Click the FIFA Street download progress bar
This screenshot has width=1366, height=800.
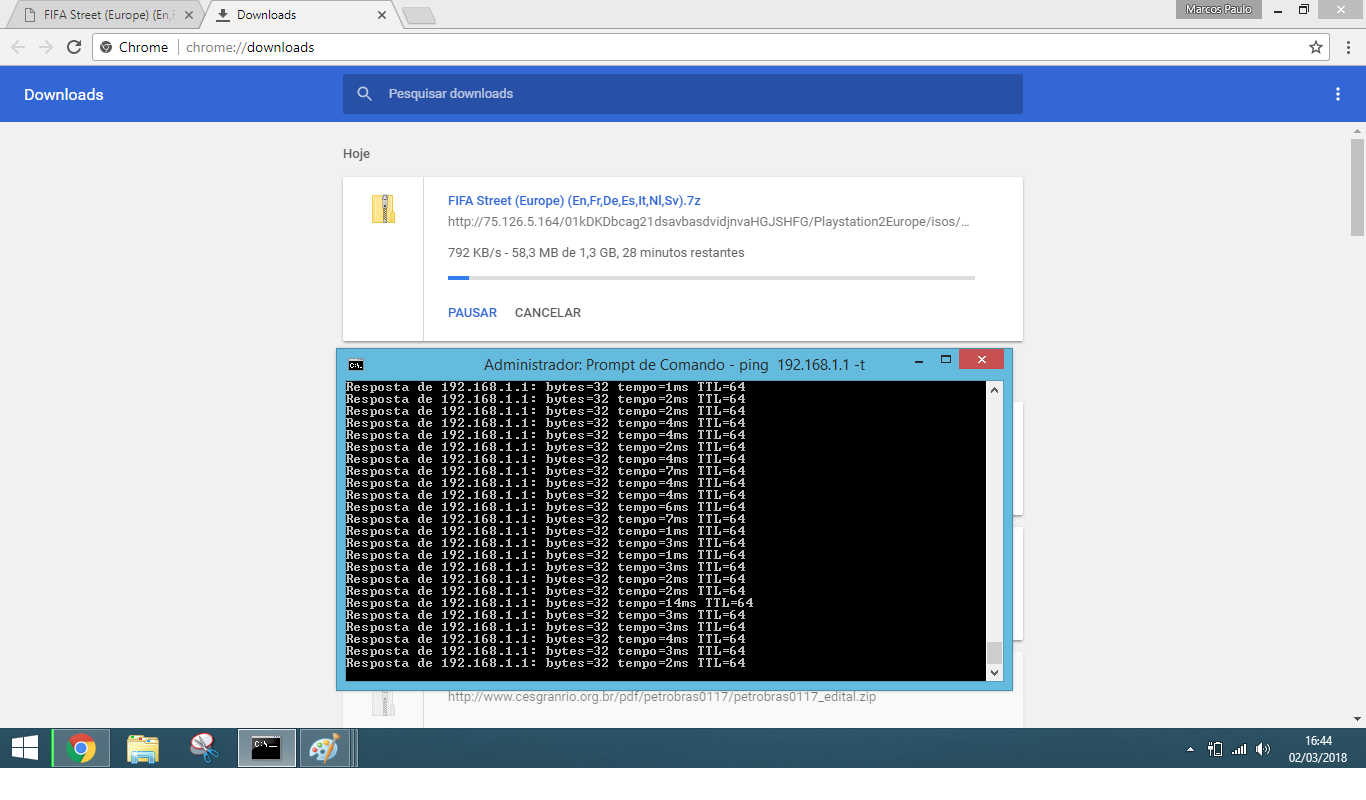click(711, 278)
